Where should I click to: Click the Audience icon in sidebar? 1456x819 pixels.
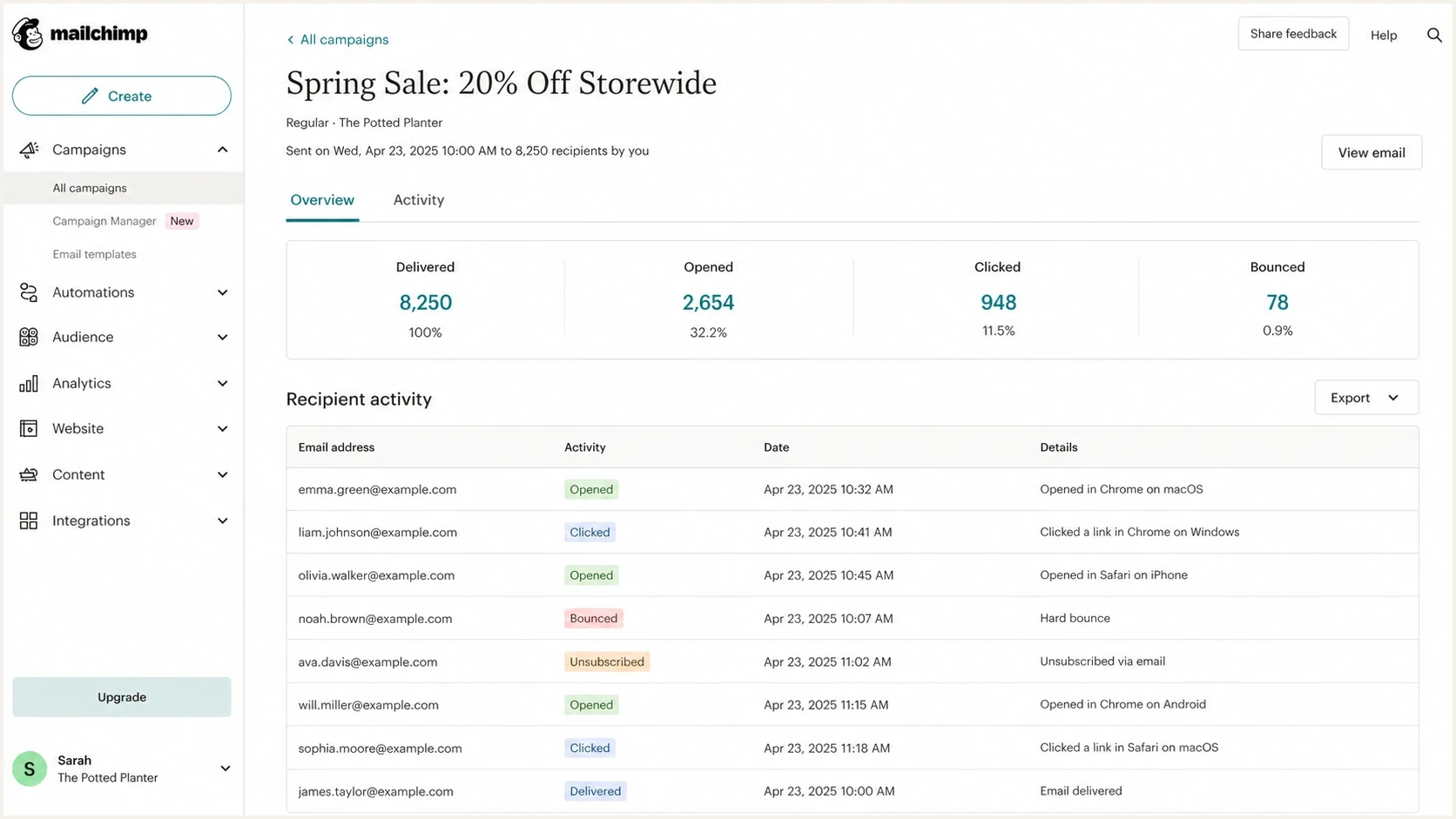click(29, 337)
